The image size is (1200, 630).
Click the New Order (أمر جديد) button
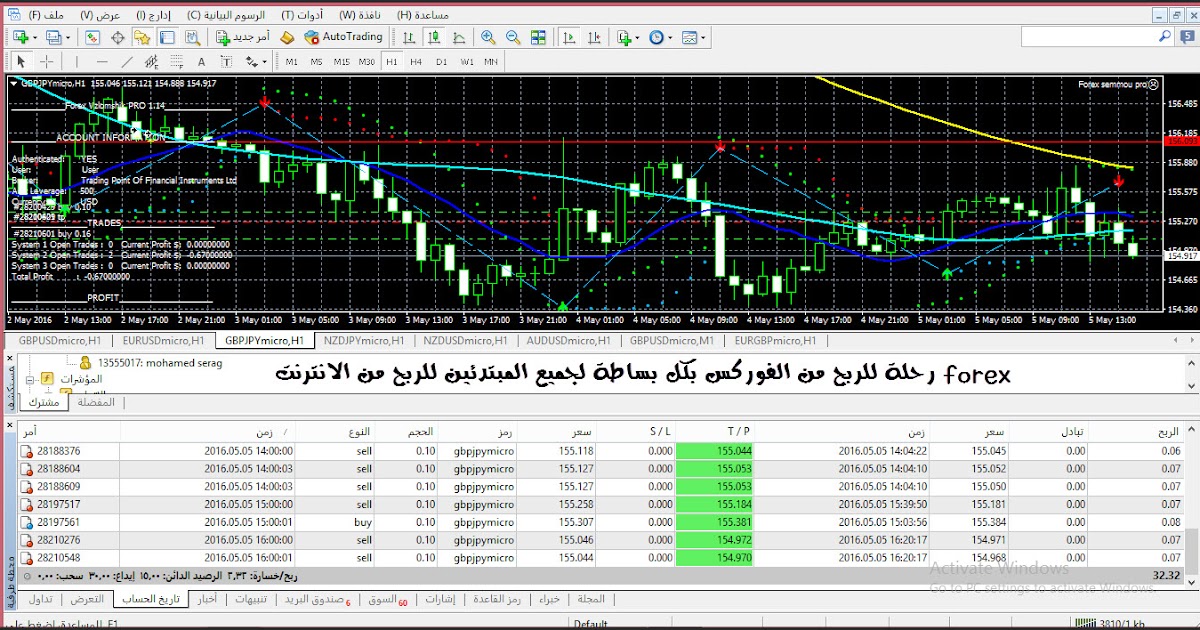[x=242, y=37]
